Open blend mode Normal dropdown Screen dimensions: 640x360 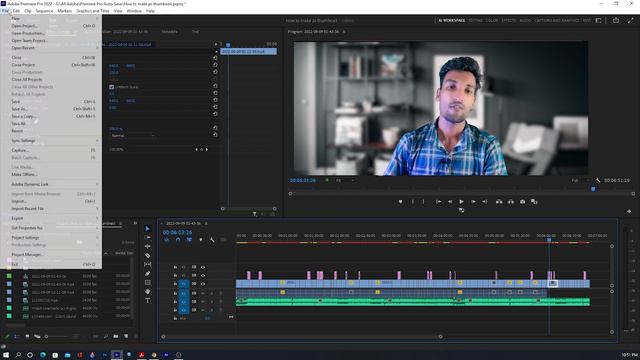(133, 136)
